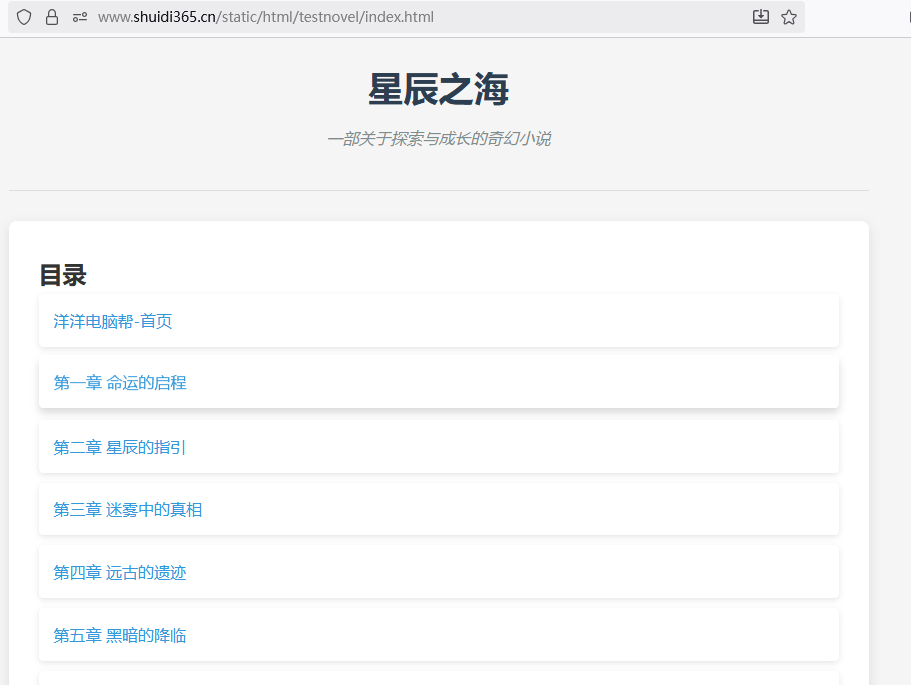
Task: Click the horizontal divider below the subtitle
Action: pos(438,190)
